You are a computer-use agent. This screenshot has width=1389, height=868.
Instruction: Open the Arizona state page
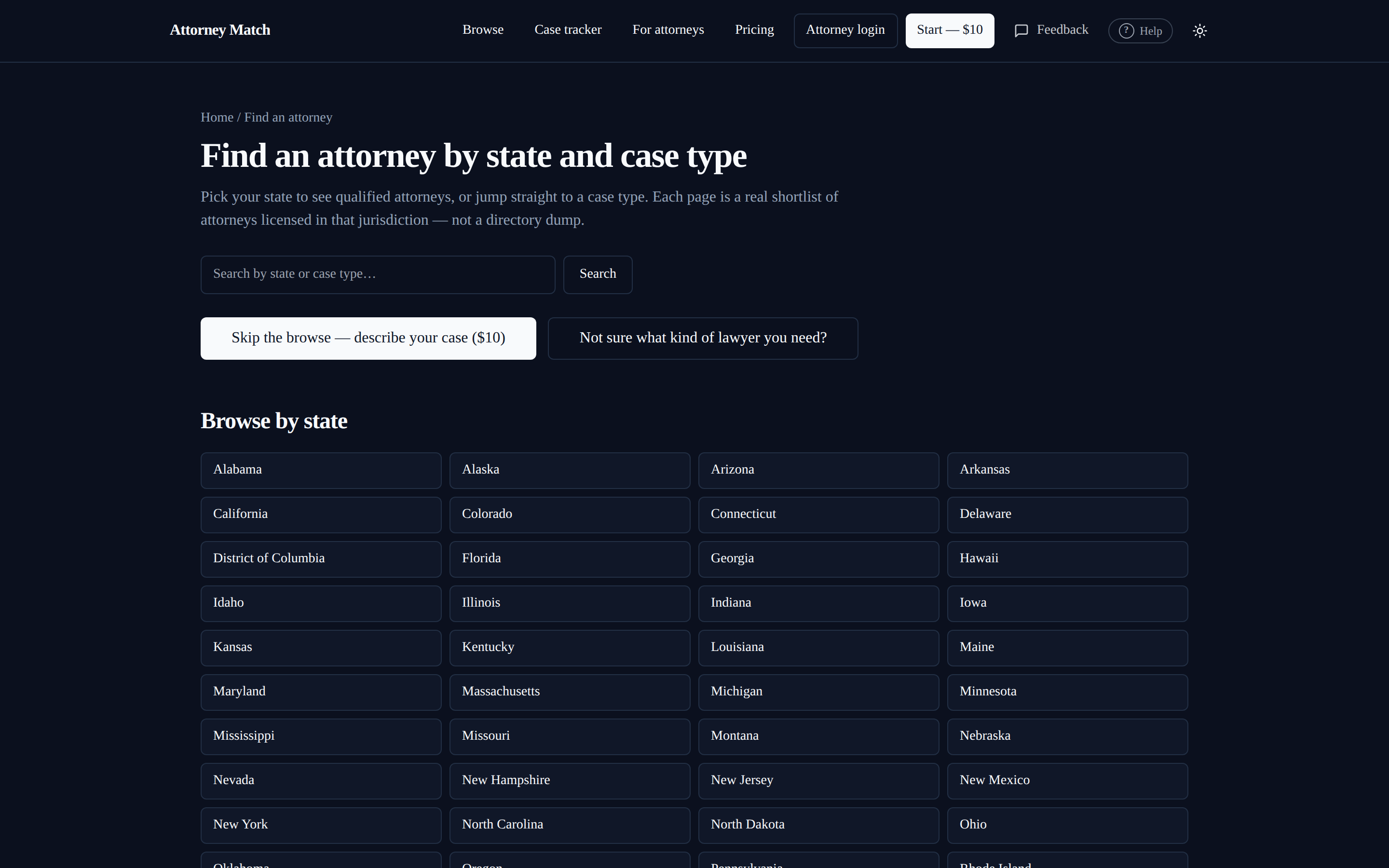[818, 470]
